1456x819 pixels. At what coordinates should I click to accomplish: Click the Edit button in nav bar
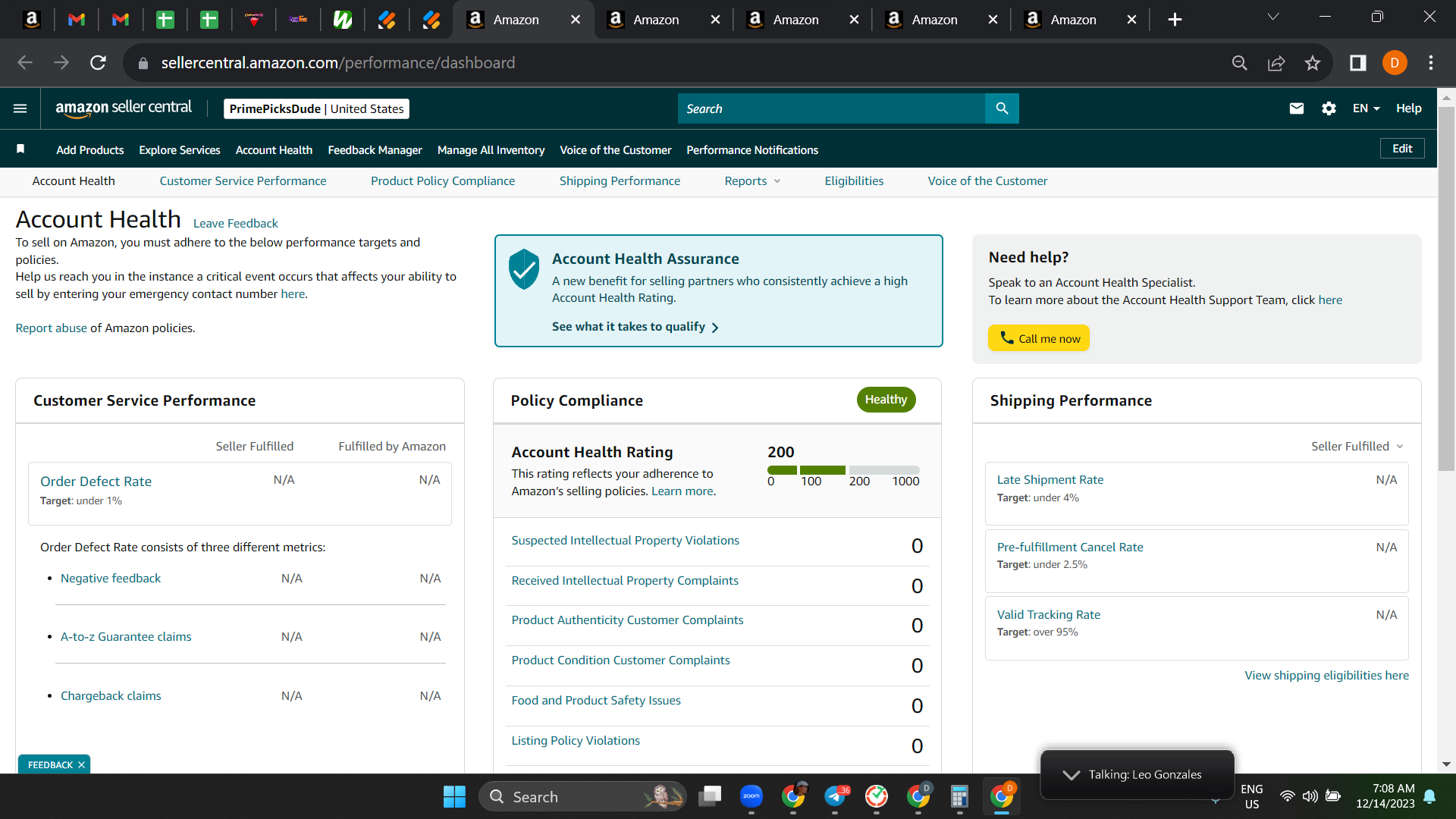pos(1402,149)
